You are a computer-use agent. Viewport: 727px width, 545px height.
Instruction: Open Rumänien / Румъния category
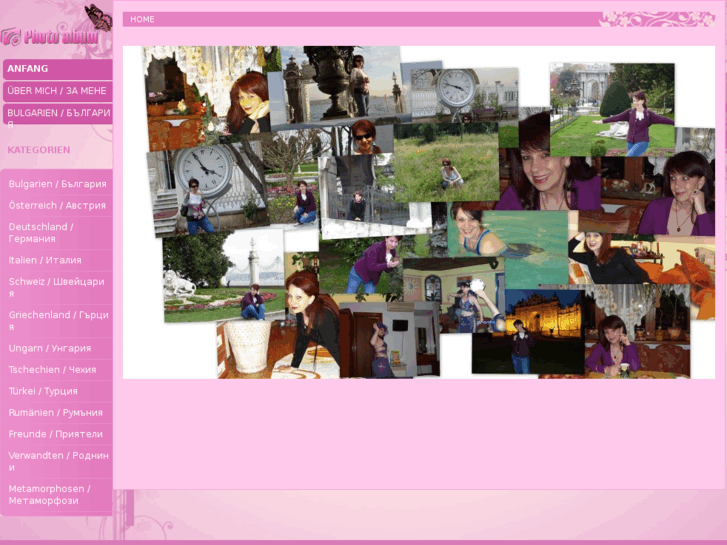(57, 412)
